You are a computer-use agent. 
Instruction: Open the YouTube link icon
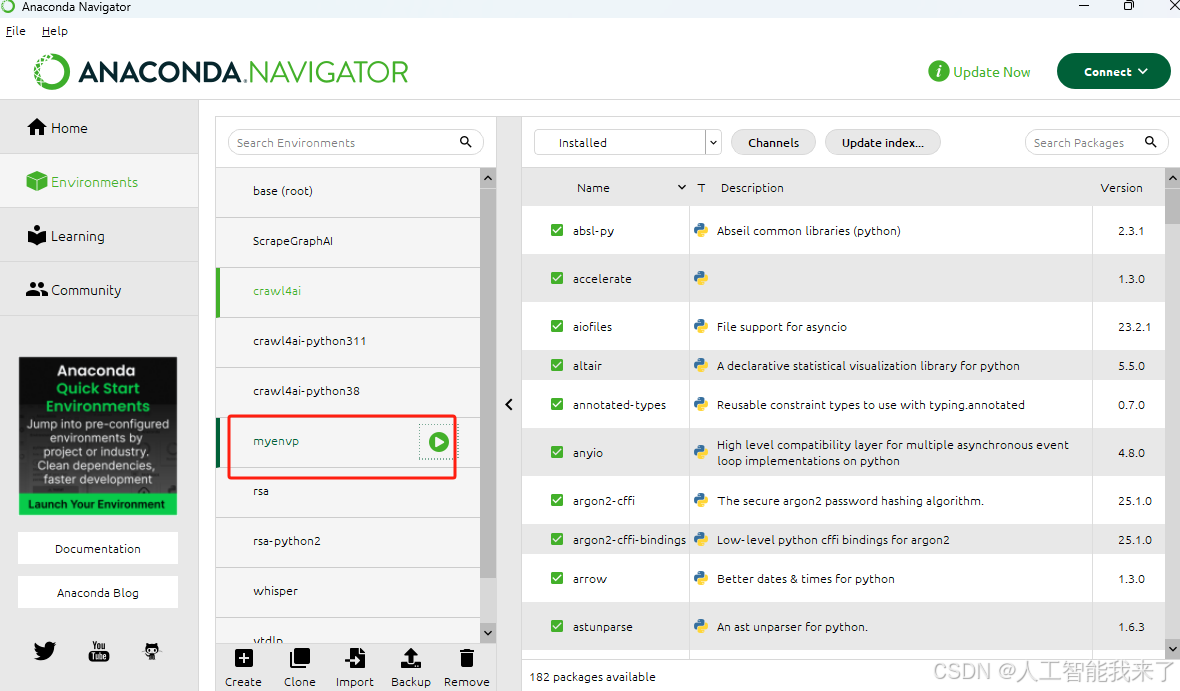99,651
